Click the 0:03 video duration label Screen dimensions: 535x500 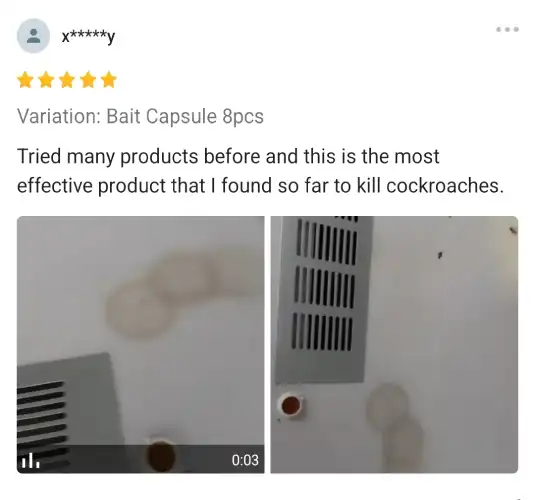coord(245,460)
